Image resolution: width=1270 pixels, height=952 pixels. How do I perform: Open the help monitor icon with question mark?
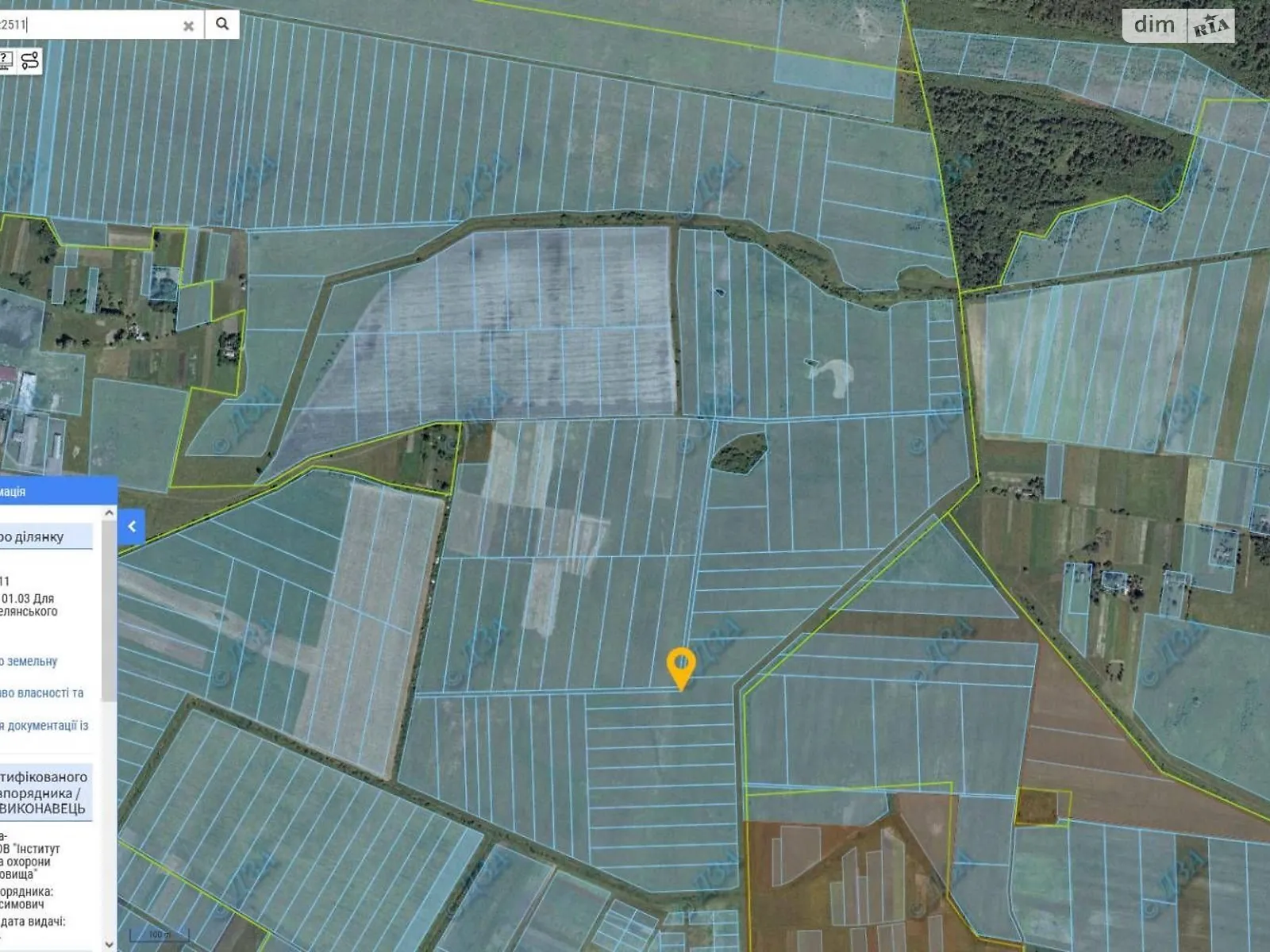pos(6,59)
